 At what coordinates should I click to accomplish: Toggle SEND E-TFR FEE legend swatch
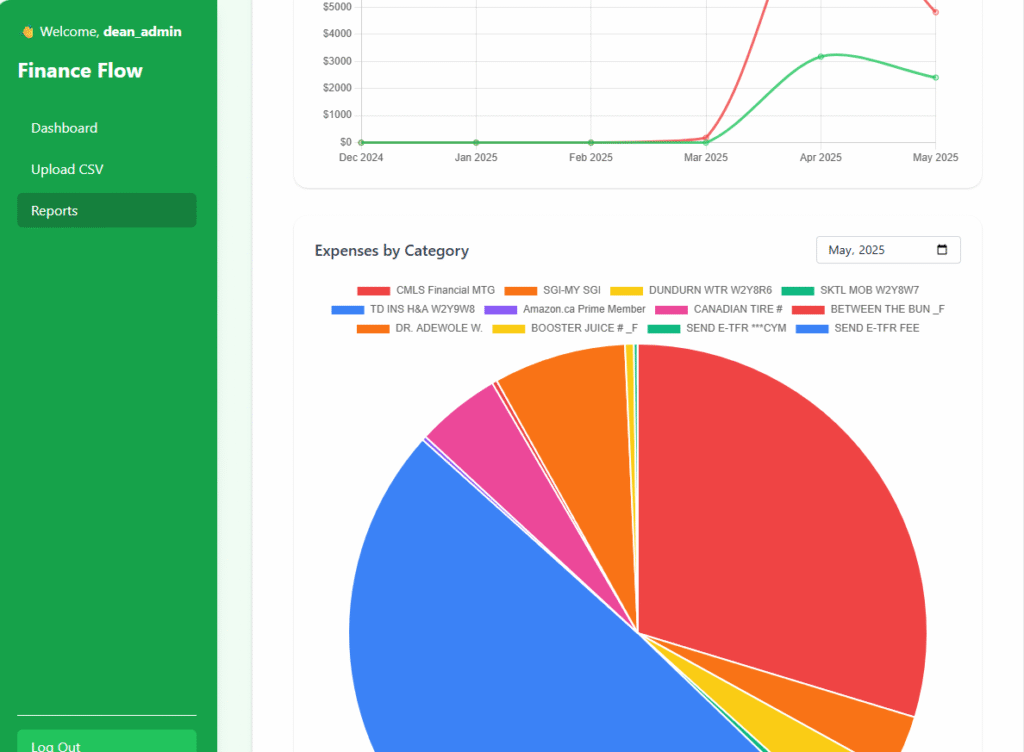pos(812,328)
